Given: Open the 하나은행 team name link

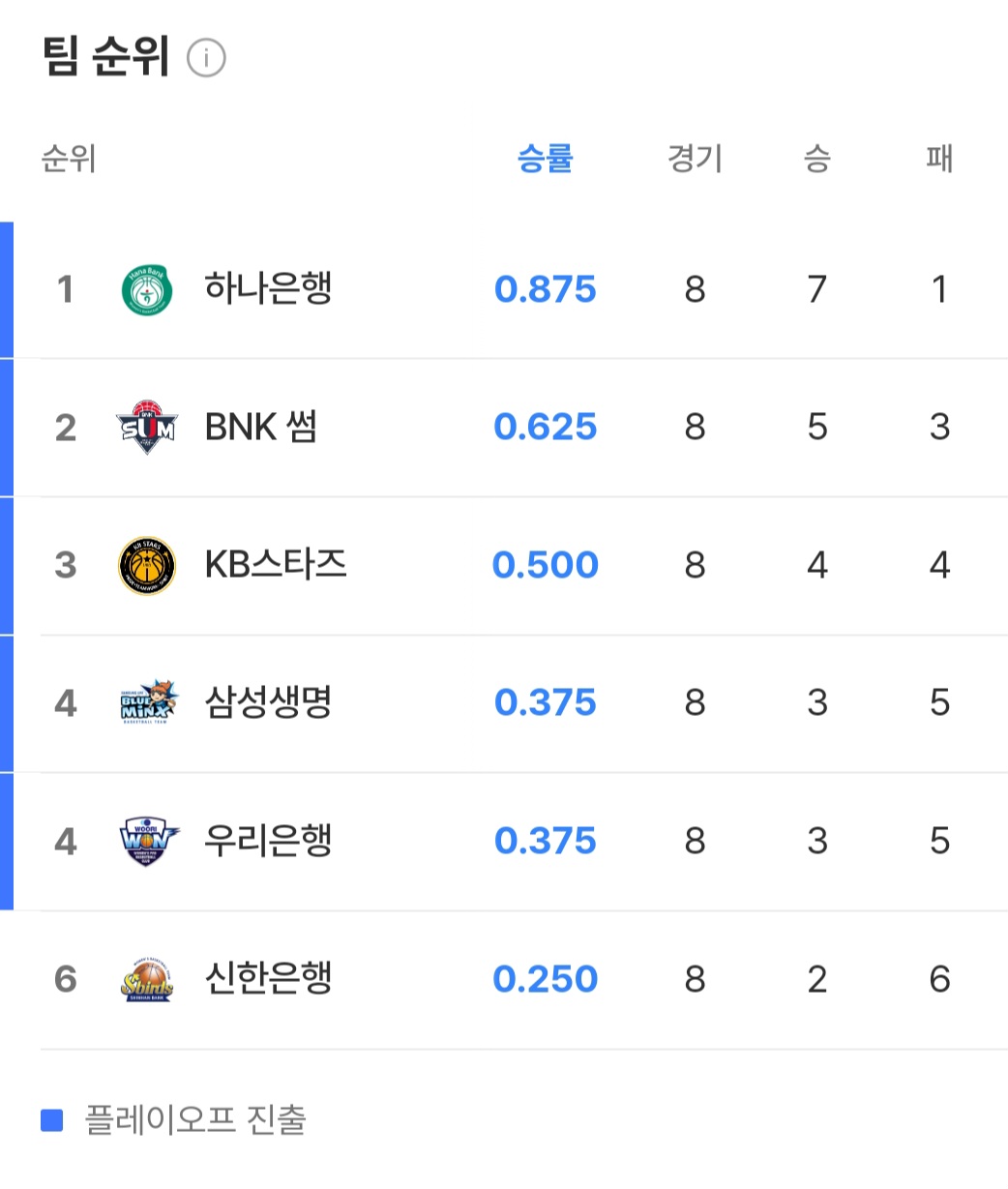Looking at the screenshot, I should click(x=268, y=288).
